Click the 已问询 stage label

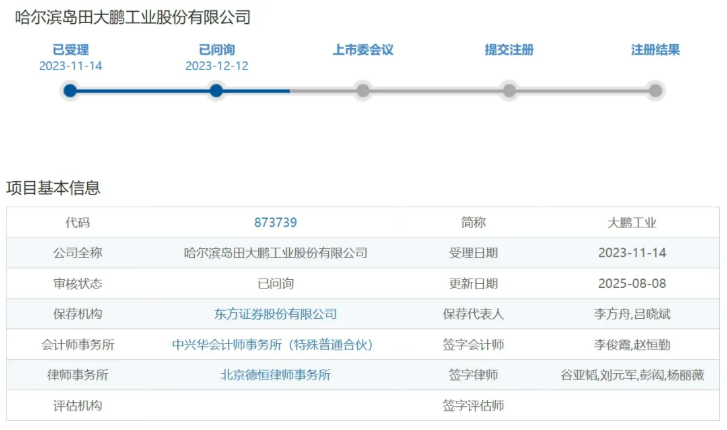pos(217,50)
